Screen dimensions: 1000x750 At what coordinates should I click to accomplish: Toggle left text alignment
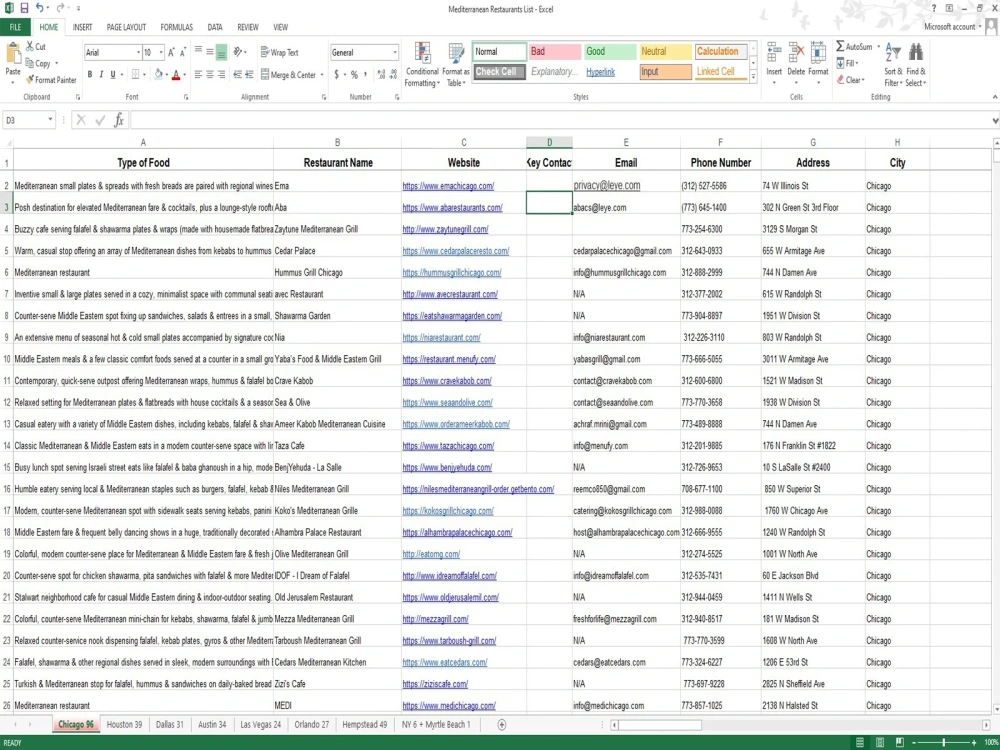tap(198, 75)
